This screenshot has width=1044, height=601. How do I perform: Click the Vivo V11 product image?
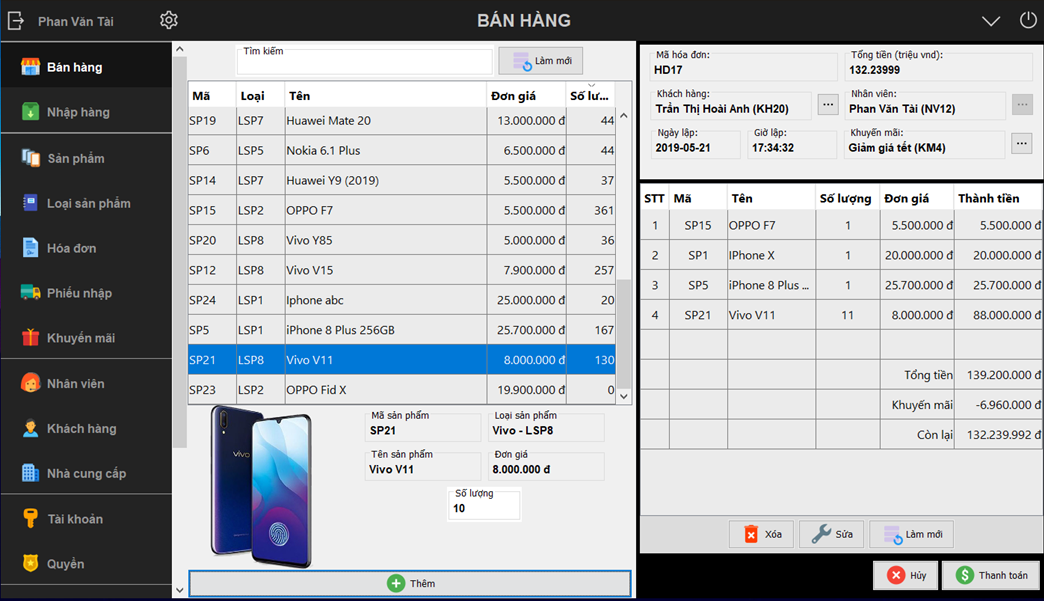pyautogui.click(x=261, y=487)
